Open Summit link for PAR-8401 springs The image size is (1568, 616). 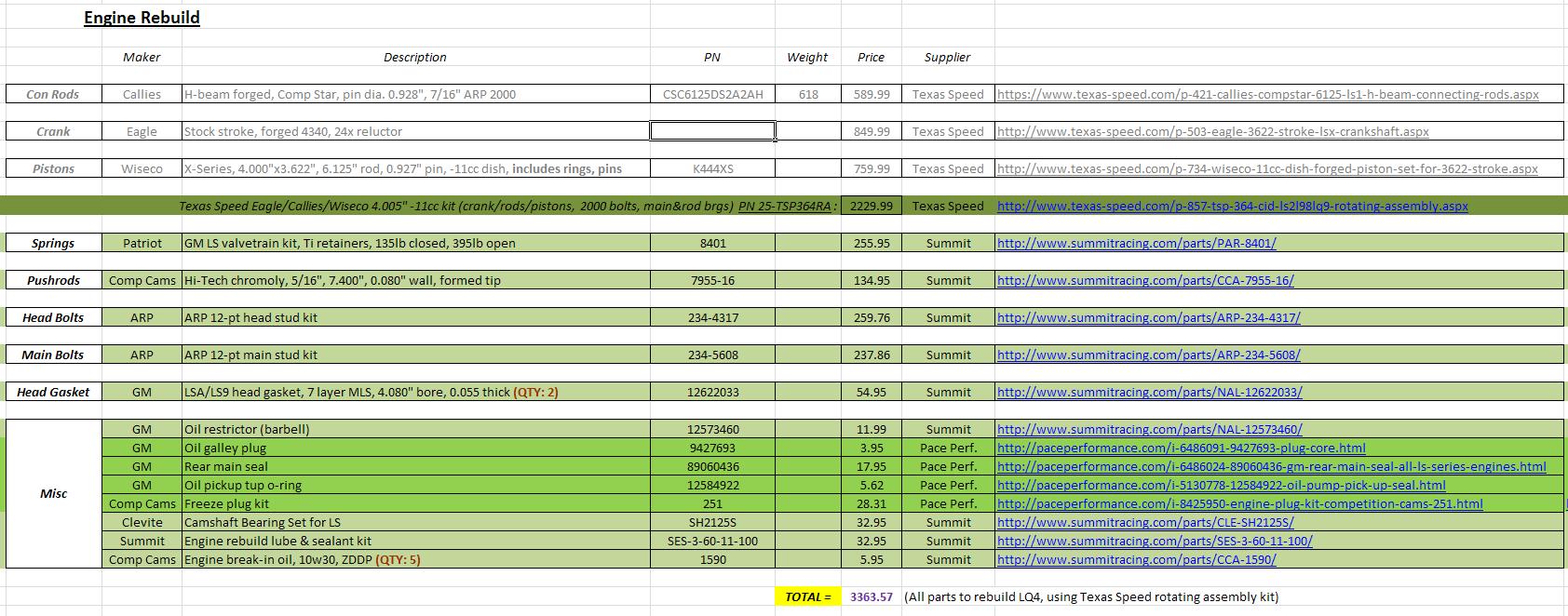click(1136, 243)
